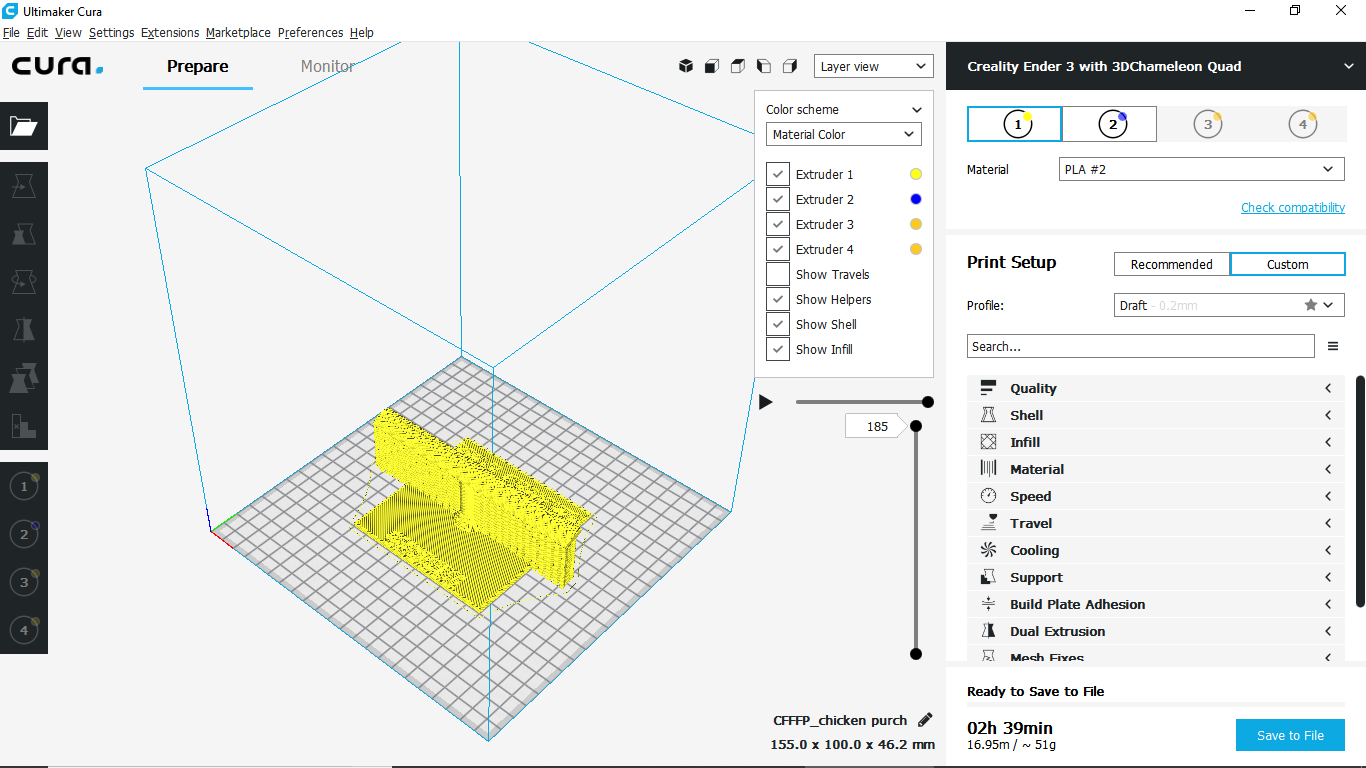Viewport: 1366px width, 768px height.
Task: Open the Extensions menu
Action: 170,33
